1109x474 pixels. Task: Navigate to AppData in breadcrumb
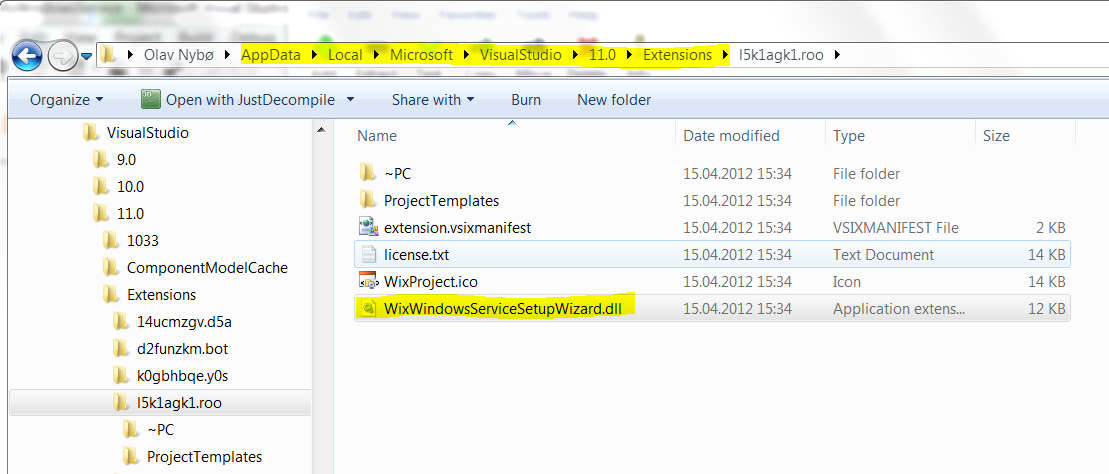pos(271,54)
